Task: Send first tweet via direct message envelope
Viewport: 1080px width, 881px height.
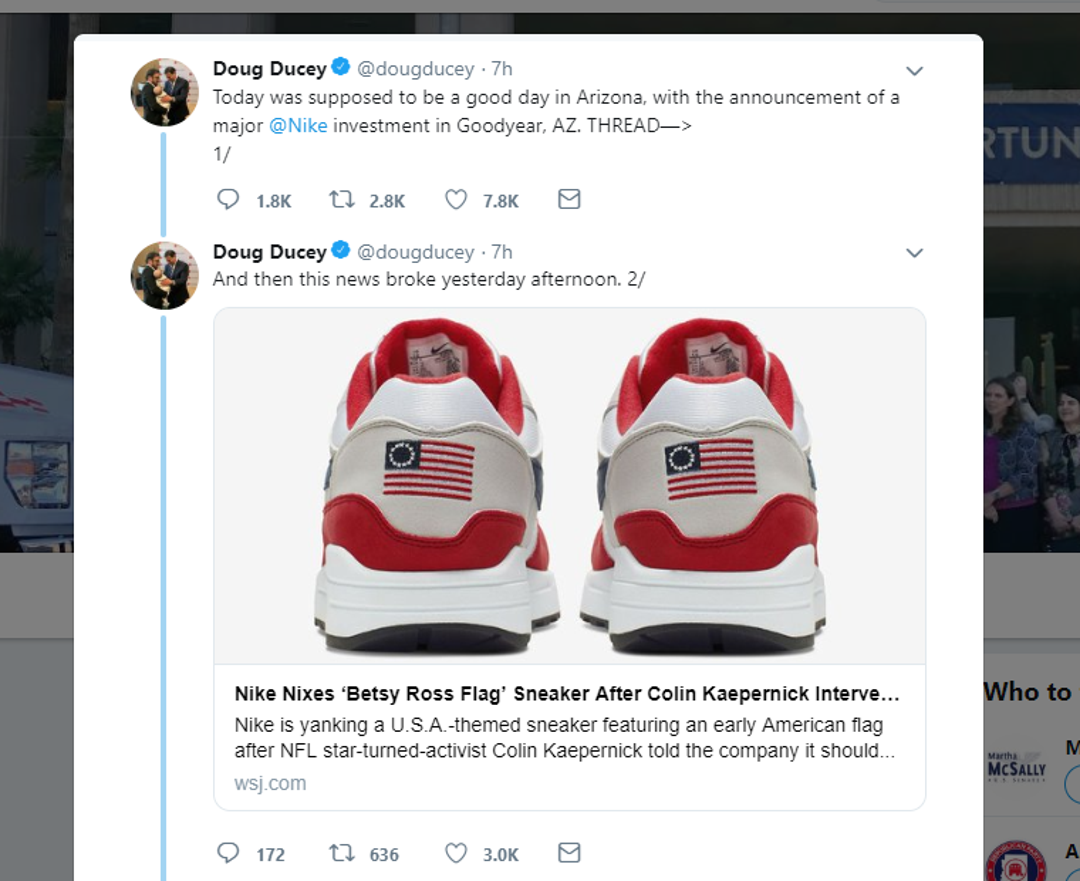Action: [x=569, y=200]
